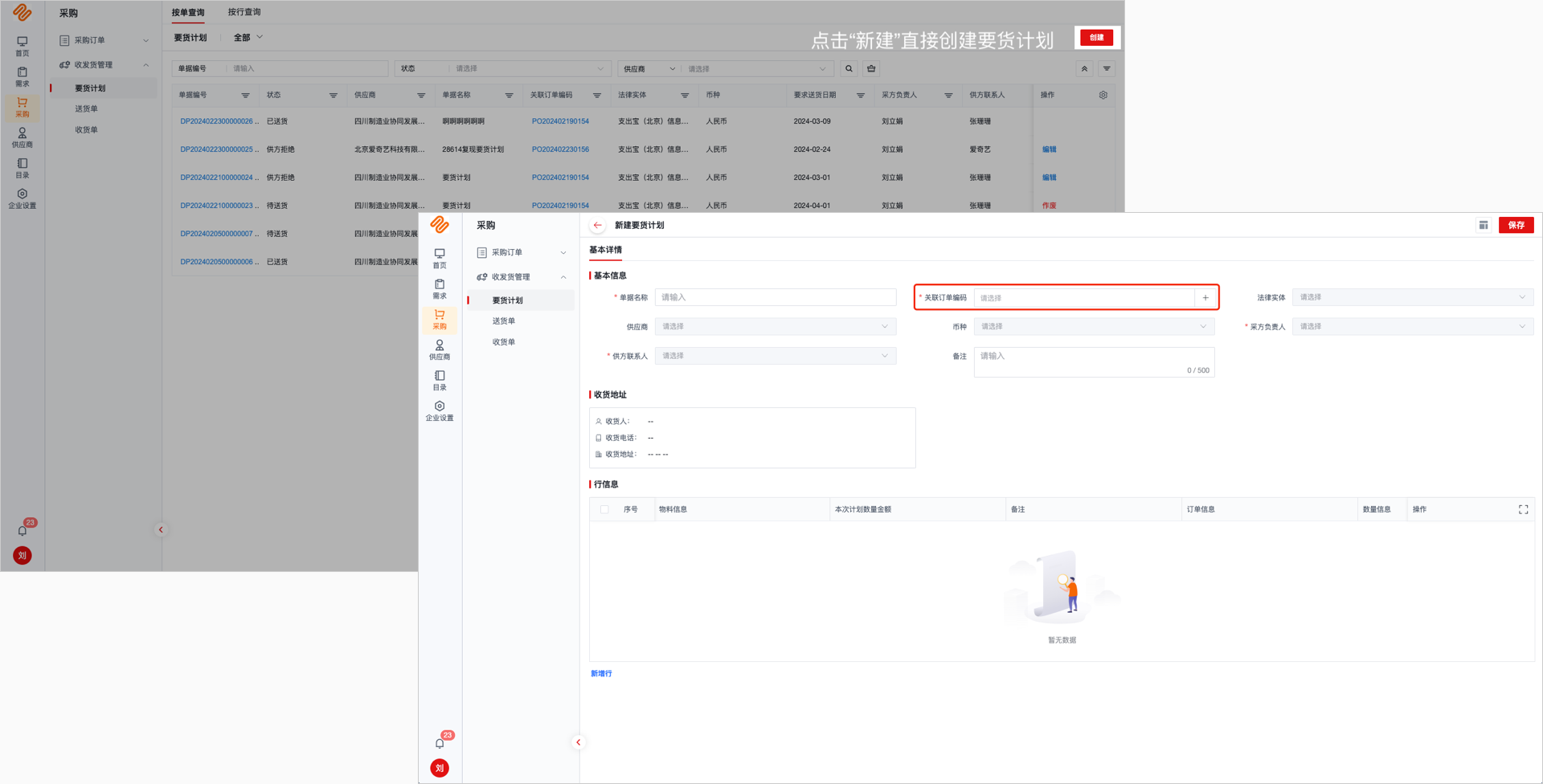Screen dimensions: 1543x784
Task: Switch to 按单查询 tab
Action: [x=188, y=12]
